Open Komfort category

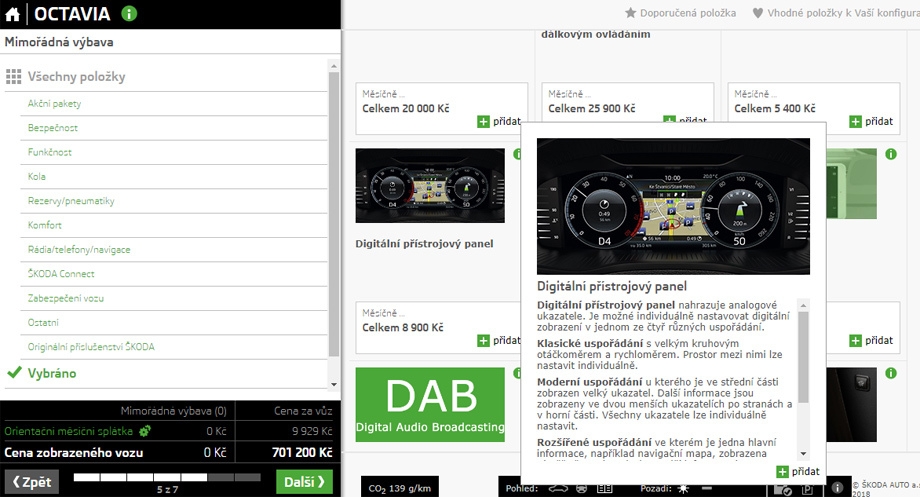[x=45, y=225]
